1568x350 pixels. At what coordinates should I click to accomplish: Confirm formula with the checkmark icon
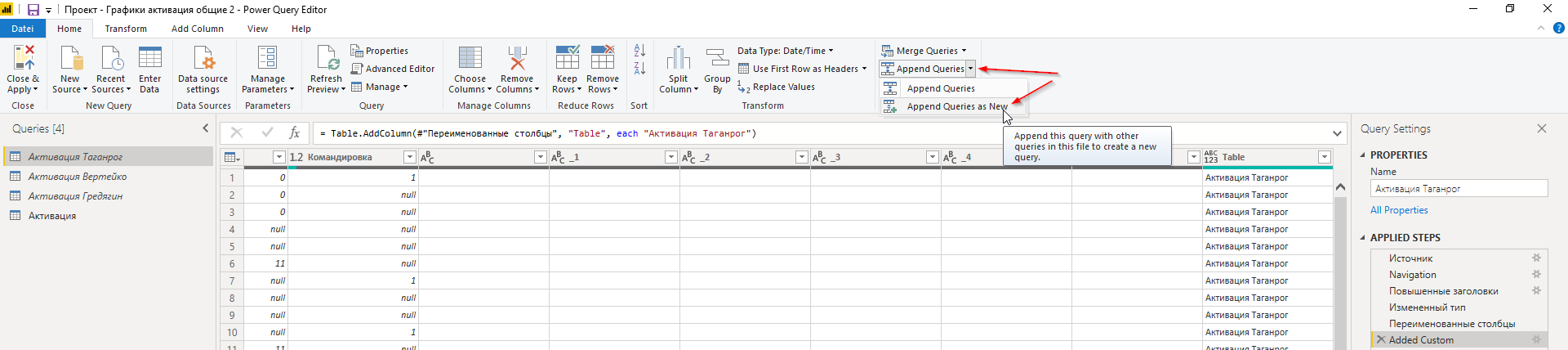(x=267, y=132)
